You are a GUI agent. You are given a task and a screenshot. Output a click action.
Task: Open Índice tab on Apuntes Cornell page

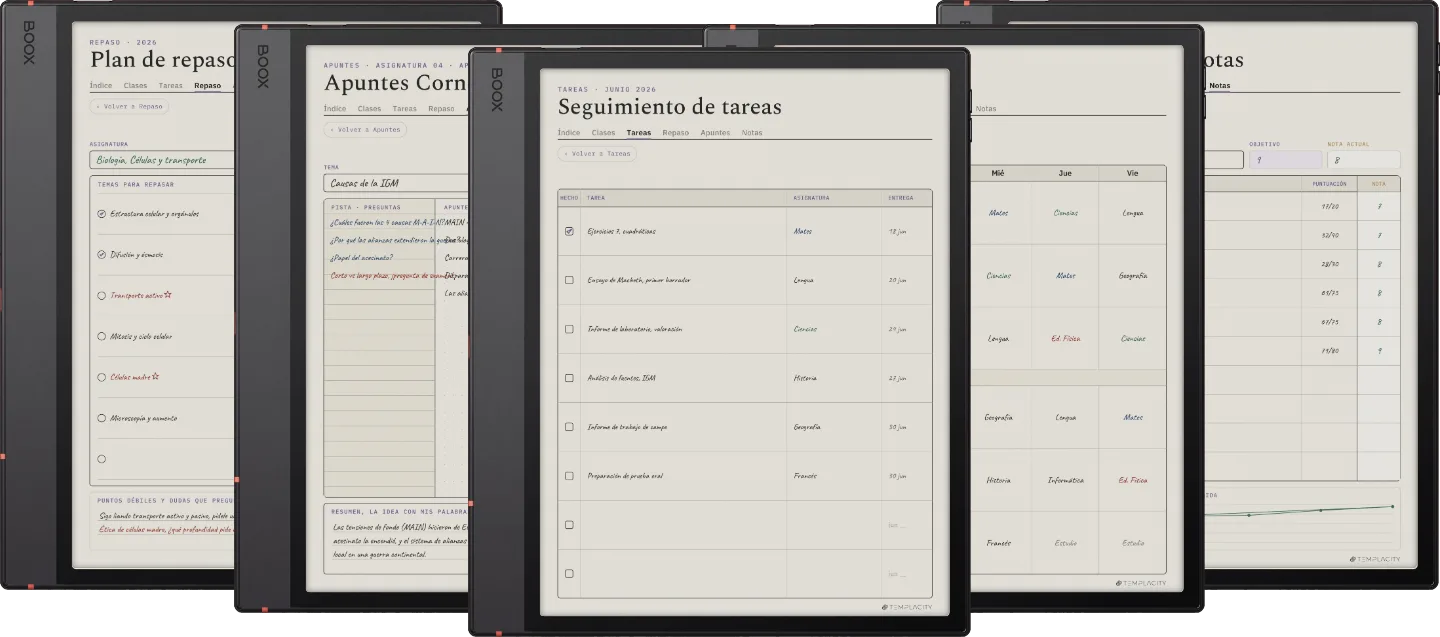click(335, 109)
